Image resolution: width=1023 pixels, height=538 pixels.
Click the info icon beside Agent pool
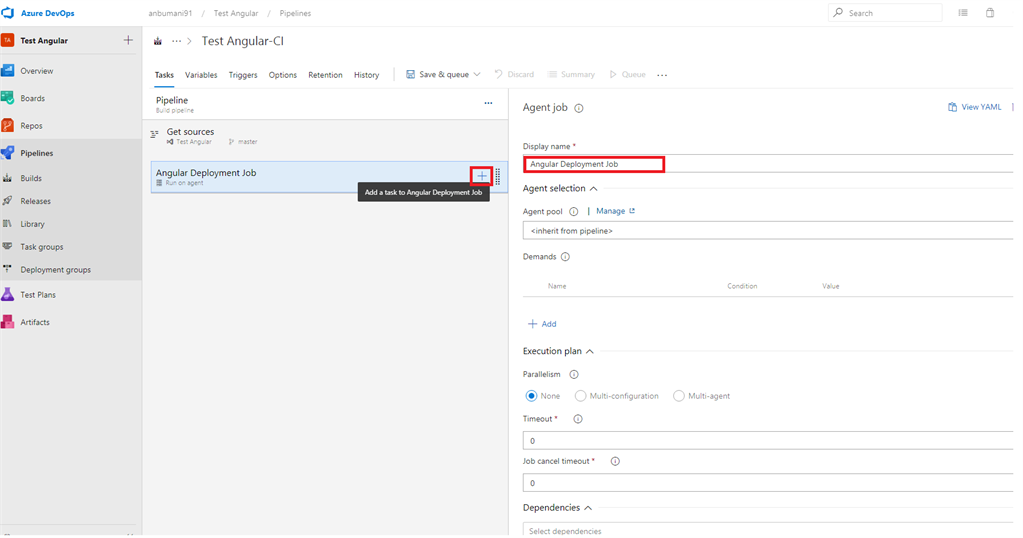(573, 211)
